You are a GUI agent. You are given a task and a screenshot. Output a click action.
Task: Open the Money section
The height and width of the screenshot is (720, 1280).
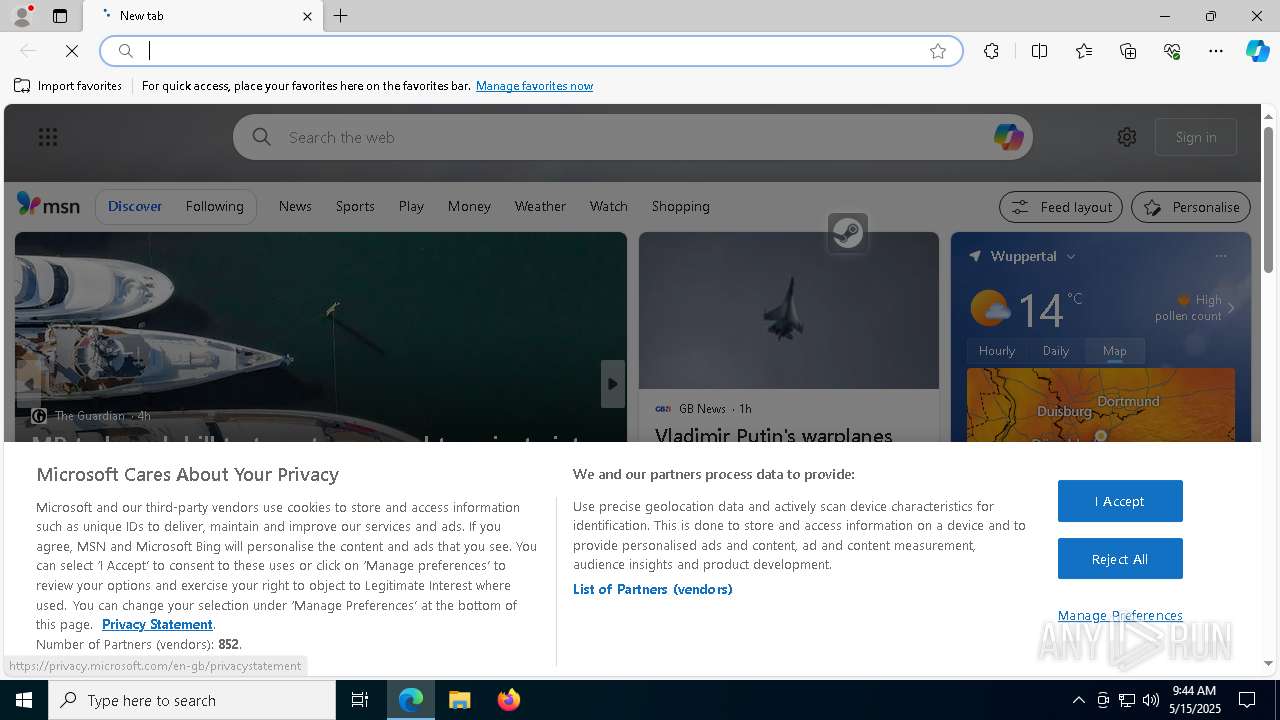point(469,206)
